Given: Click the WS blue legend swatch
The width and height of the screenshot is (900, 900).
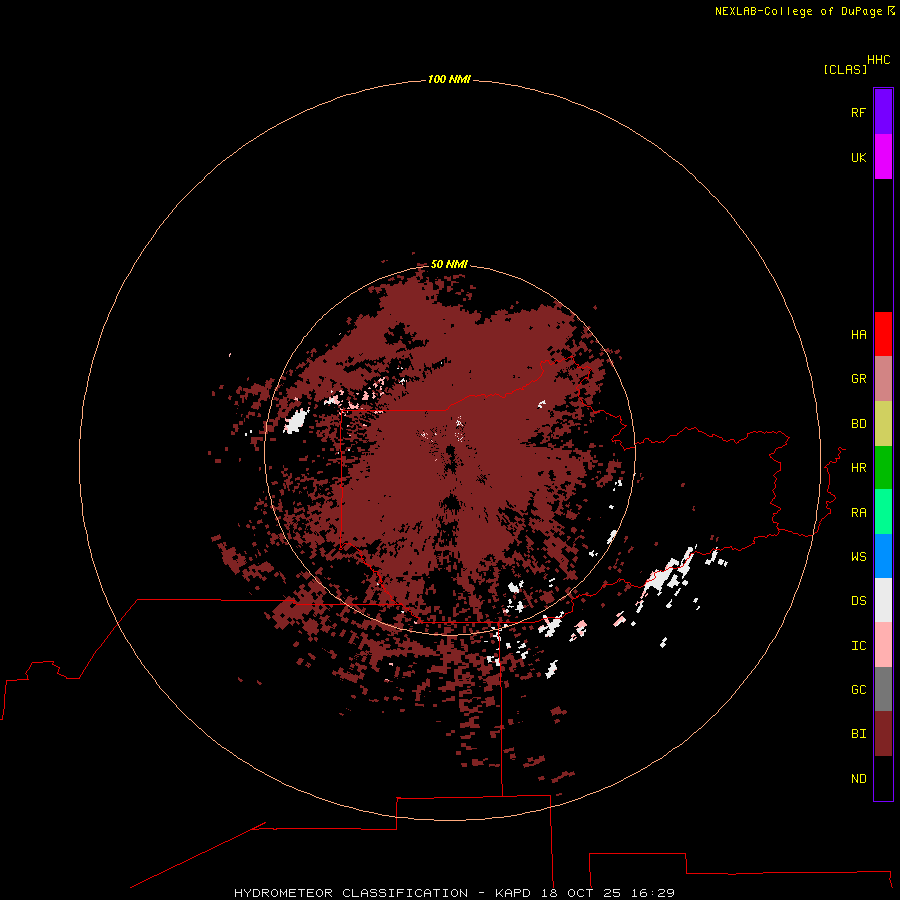Looking at the screenshot, I should (x=883, y=556).
